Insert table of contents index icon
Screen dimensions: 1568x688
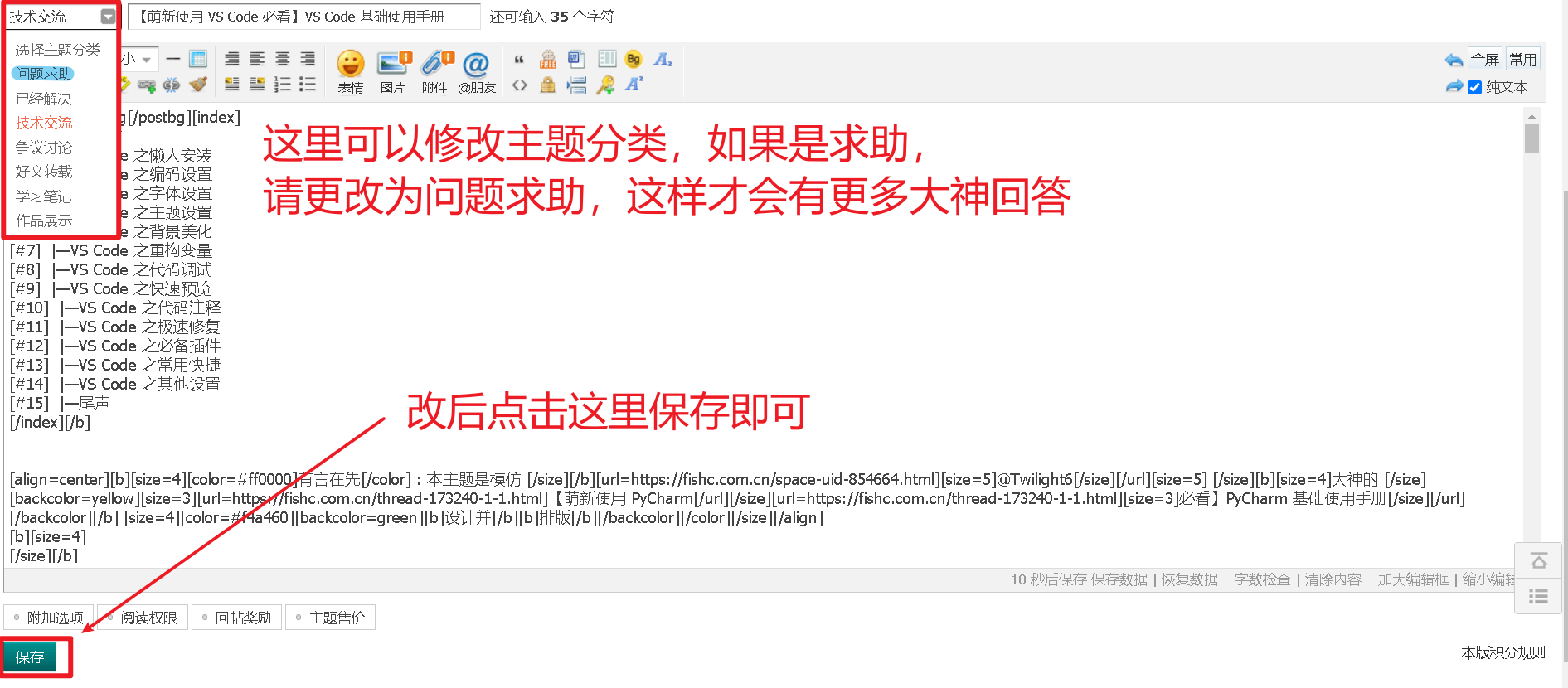tap(607, 60)
